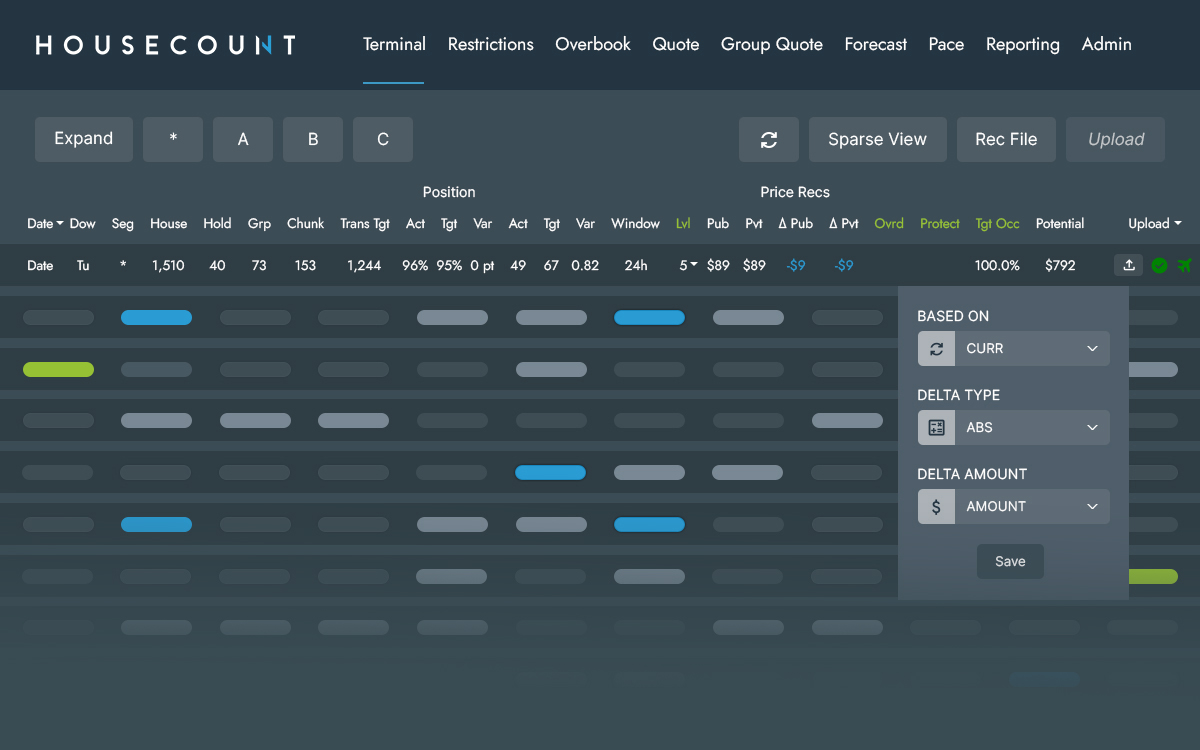Image resolution: width=1200 pixels, height=750 pixels.
Task: Open the Based On CURR dropdown
Action: [1031, 349]
